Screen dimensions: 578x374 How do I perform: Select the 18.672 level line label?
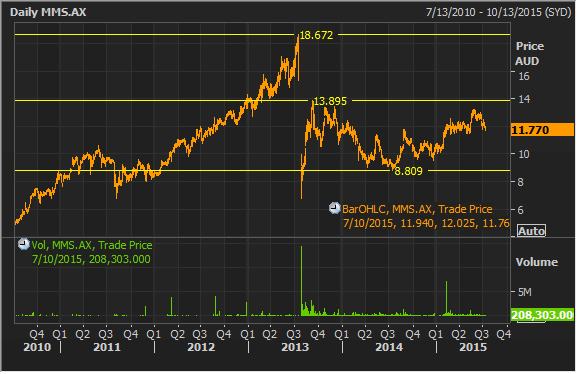316,35
